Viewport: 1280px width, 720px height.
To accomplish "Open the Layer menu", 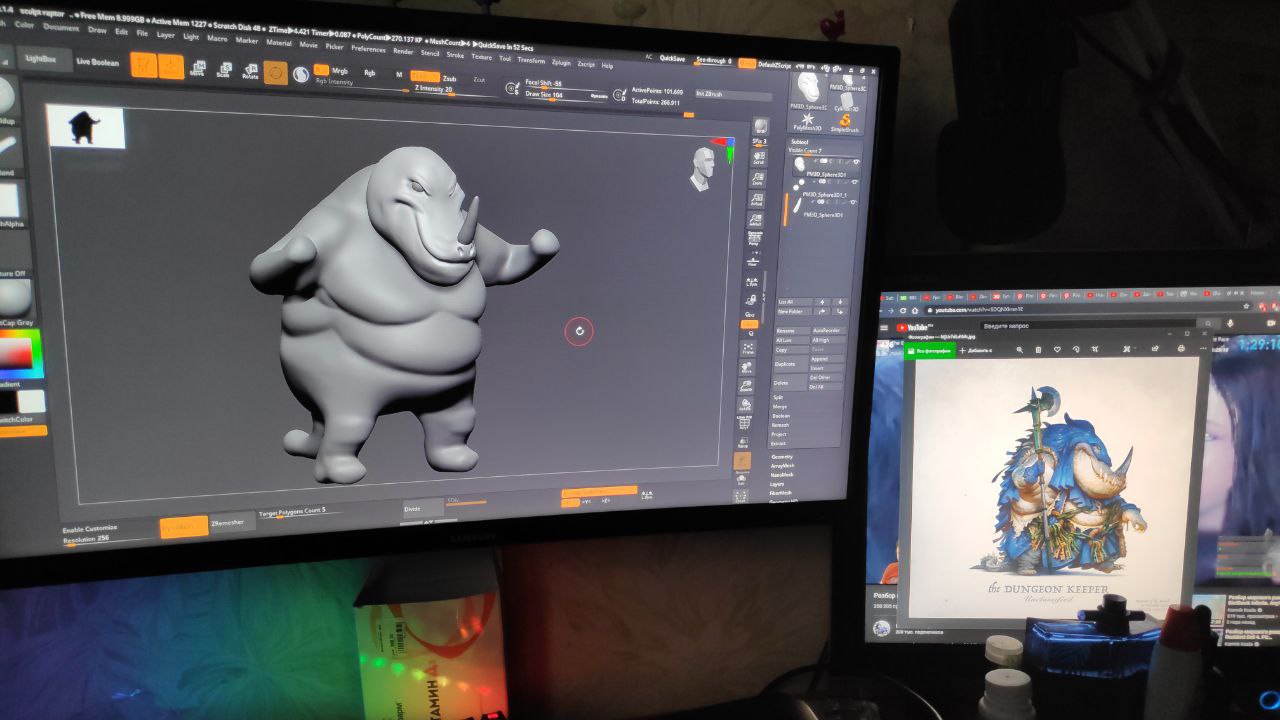I will coord(165,35).
